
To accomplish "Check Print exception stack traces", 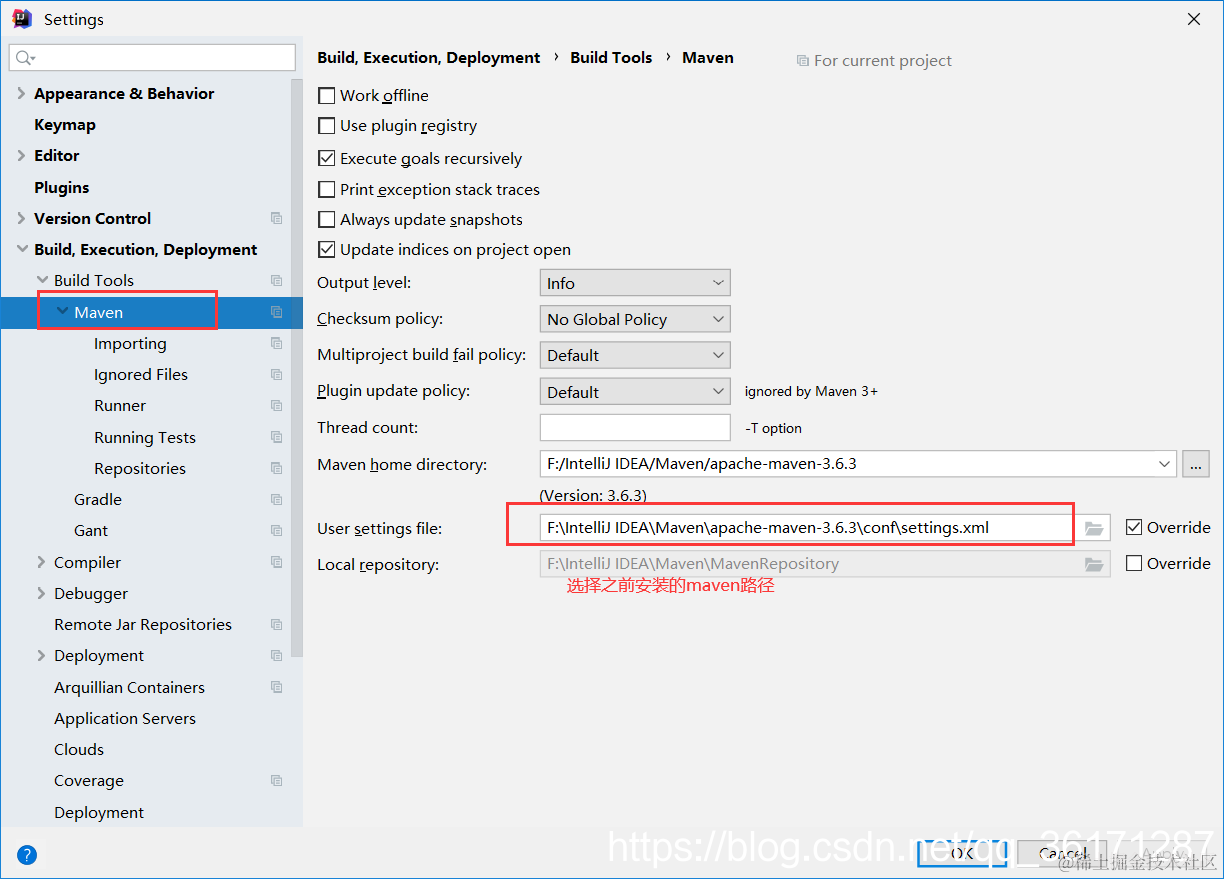I will click(x=326, y=189).
